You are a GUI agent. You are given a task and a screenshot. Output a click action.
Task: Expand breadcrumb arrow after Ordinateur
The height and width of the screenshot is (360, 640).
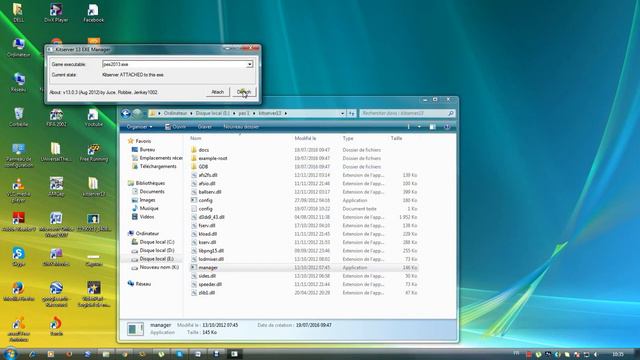(191, 113)
